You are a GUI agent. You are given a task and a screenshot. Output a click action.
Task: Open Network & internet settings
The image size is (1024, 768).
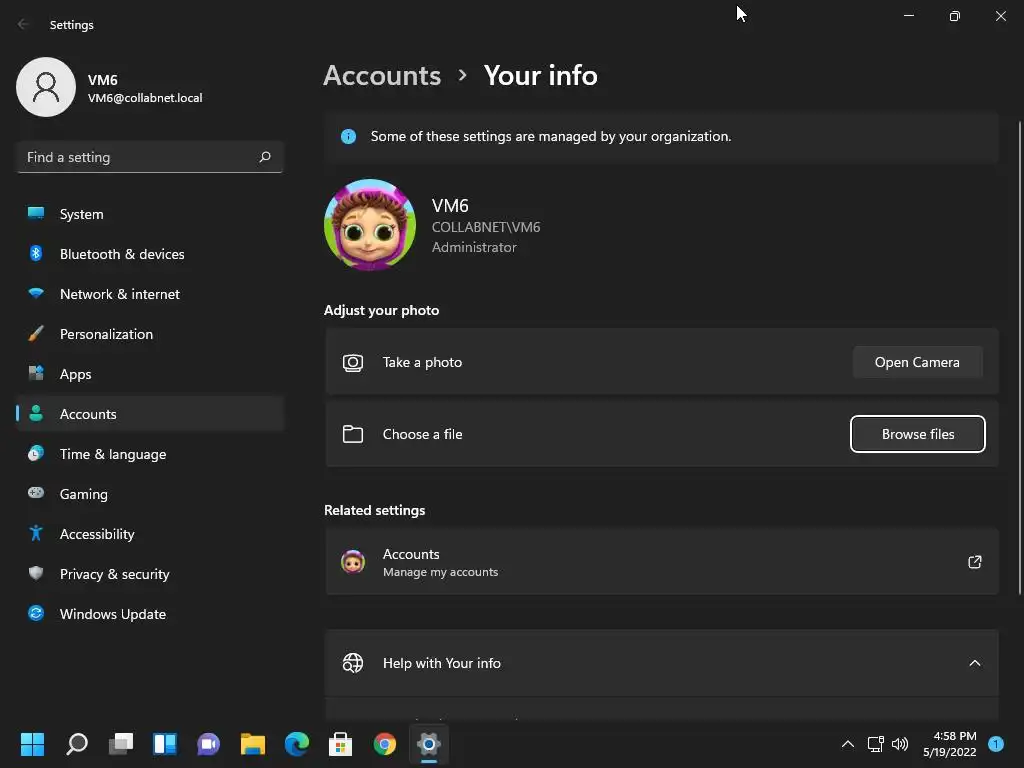pos(150,294)
